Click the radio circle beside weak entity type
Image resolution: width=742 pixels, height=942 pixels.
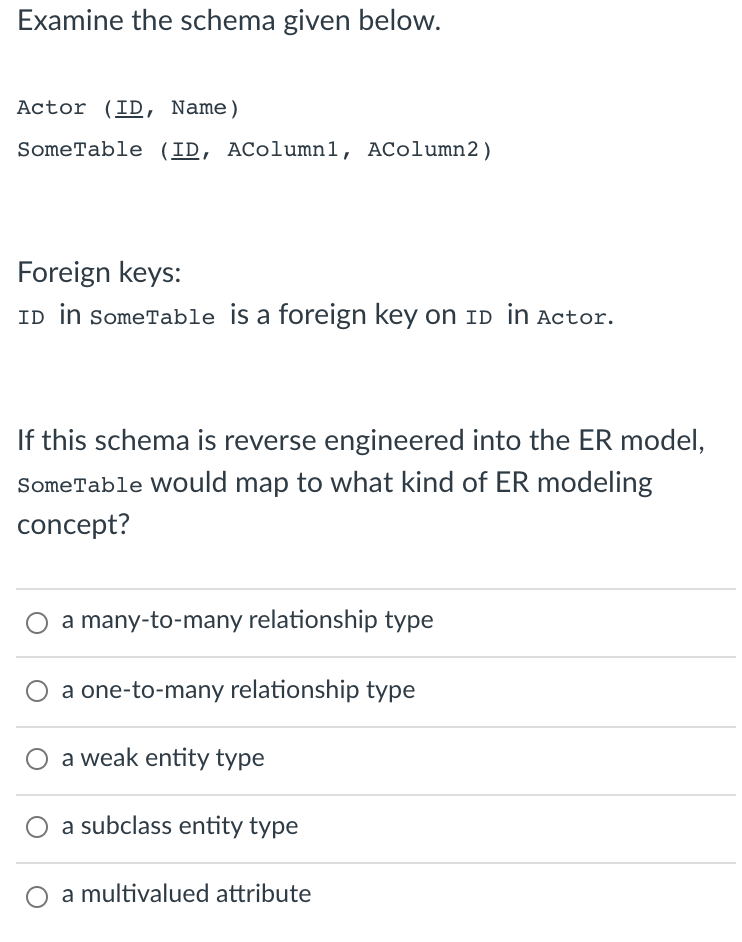[37, 759]
